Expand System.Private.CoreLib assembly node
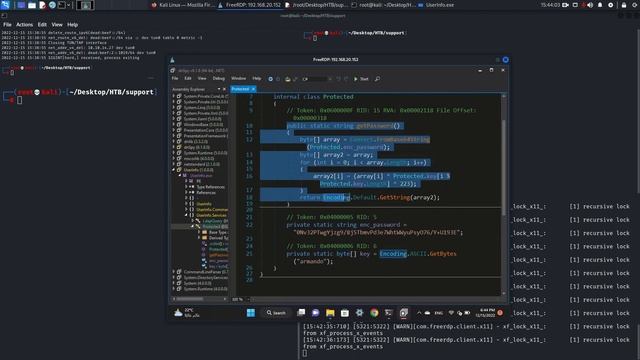This screenshot has height=360, width=640. (174, 96)
